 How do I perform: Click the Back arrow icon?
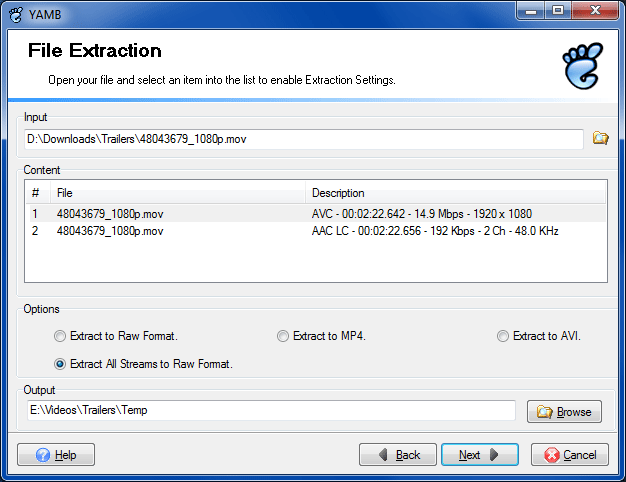click(x=383, y=454)
